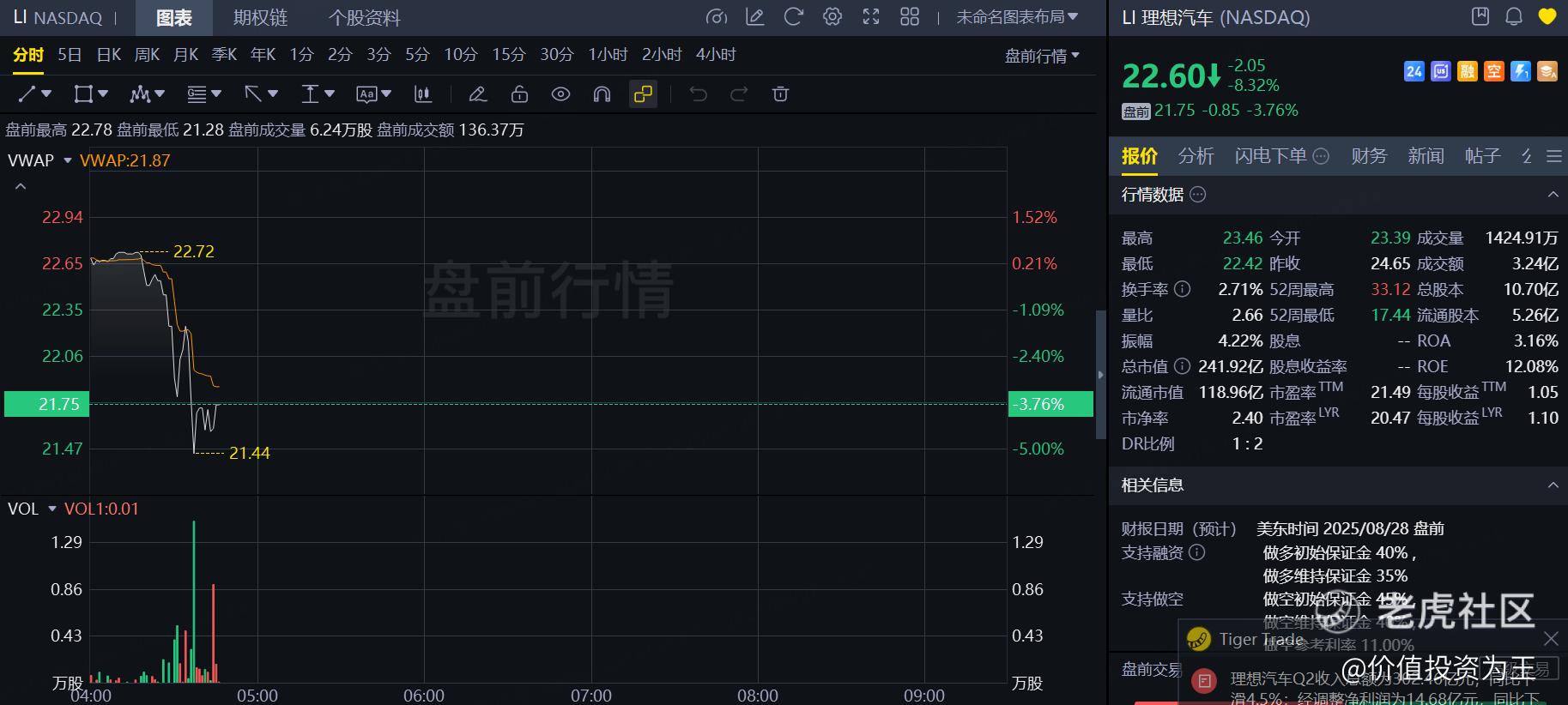This screenshot has height=705, width=1568.
Task: Open the 帖子 tab
Action: 1482,156
